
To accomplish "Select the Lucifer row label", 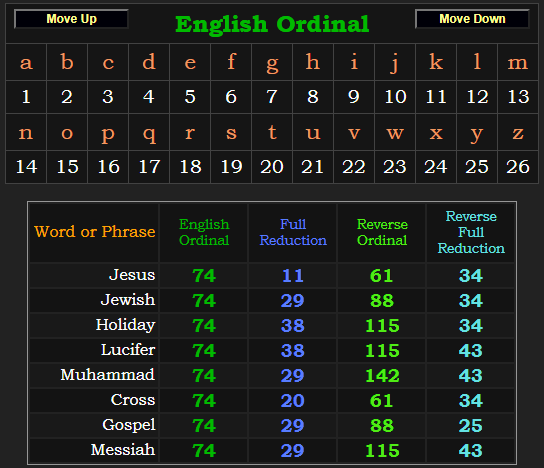I will tap(128, 350).
